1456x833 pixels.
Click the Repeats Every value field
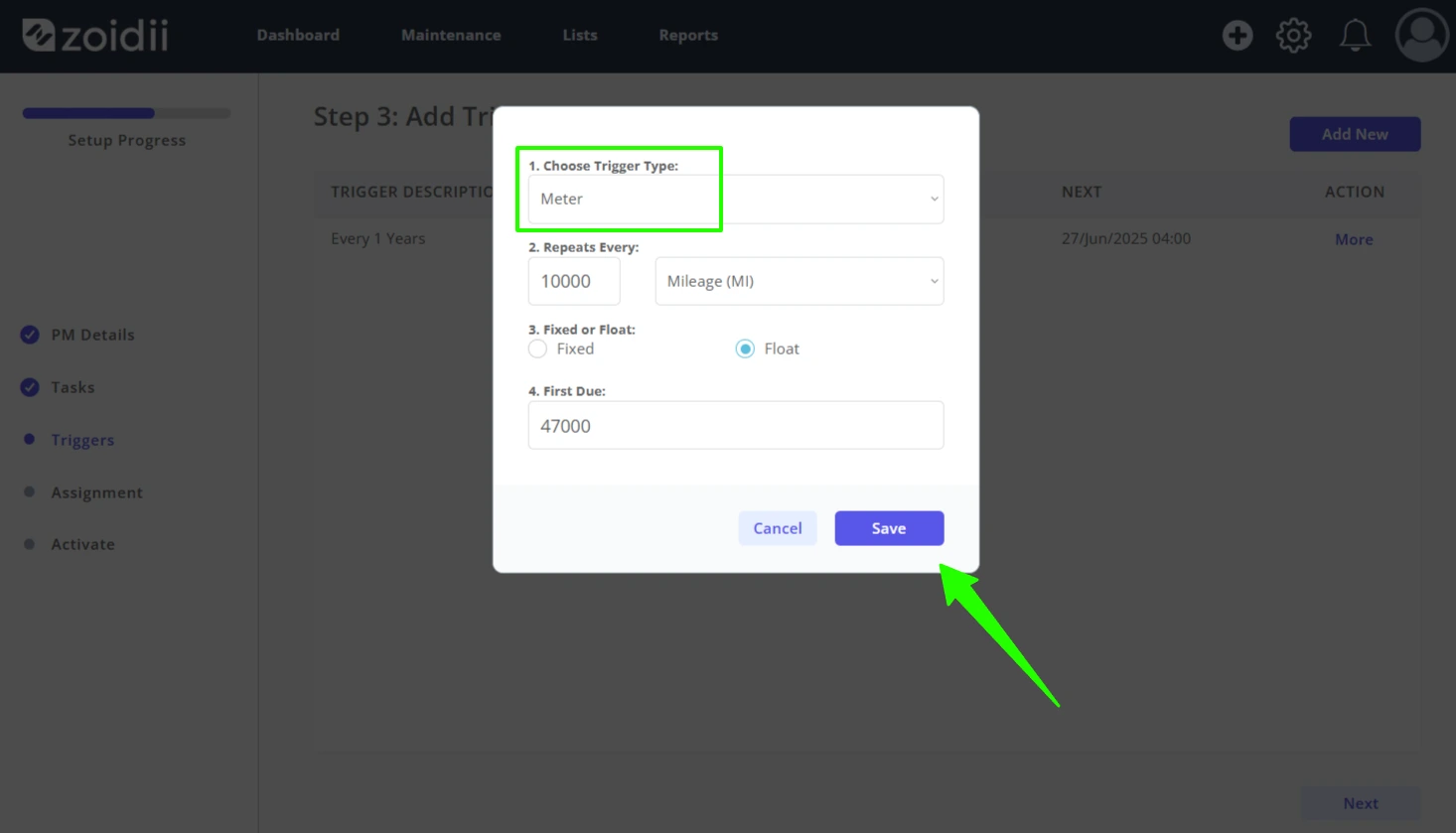[574, 281]
